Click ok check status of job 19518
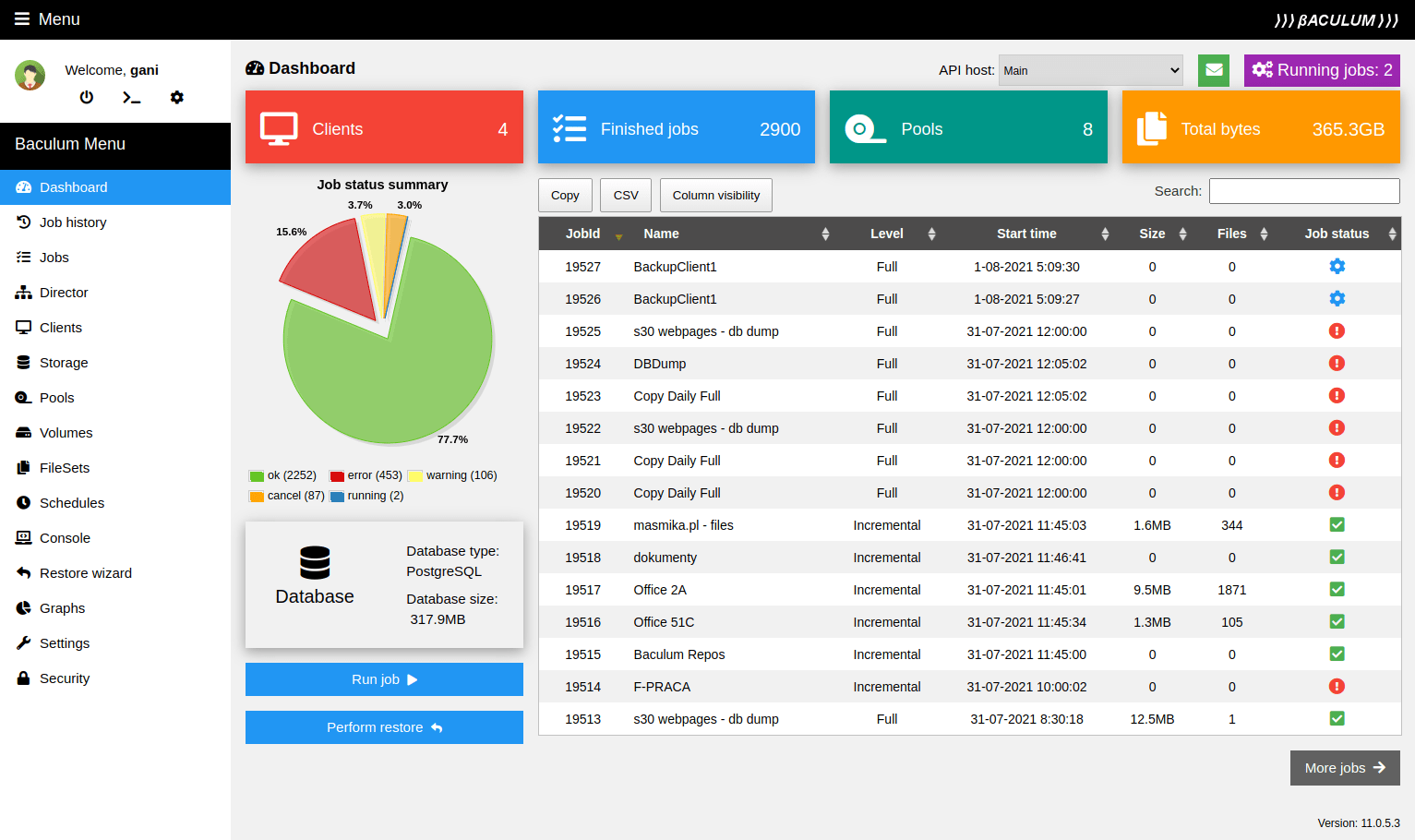The height and width of the screenshot is (840, 1415). tap(1337, 558)
